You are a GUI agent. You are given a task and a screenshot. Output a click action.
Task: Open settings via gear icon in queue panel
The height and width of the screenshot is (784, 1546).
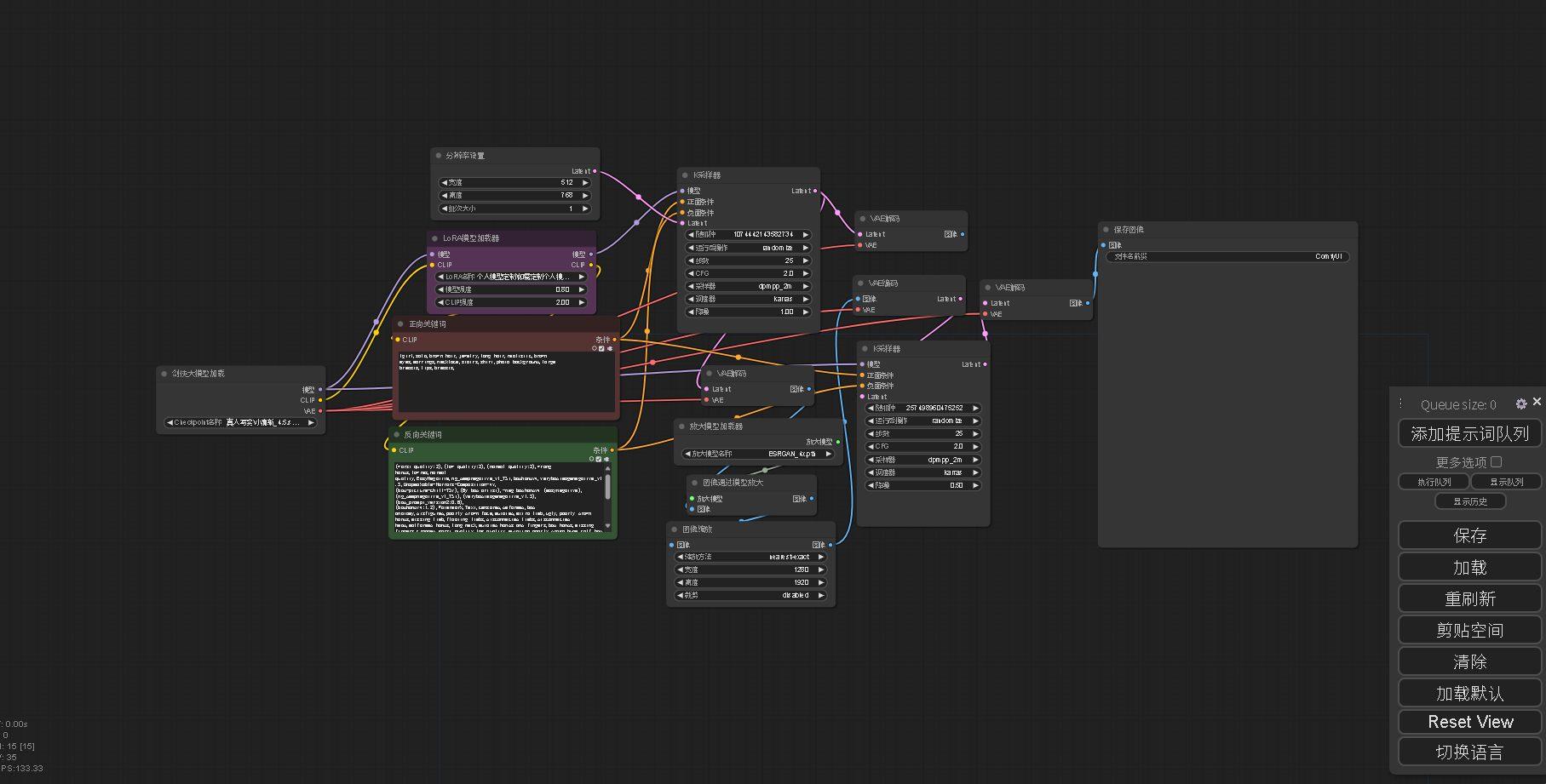(1520, 403)
